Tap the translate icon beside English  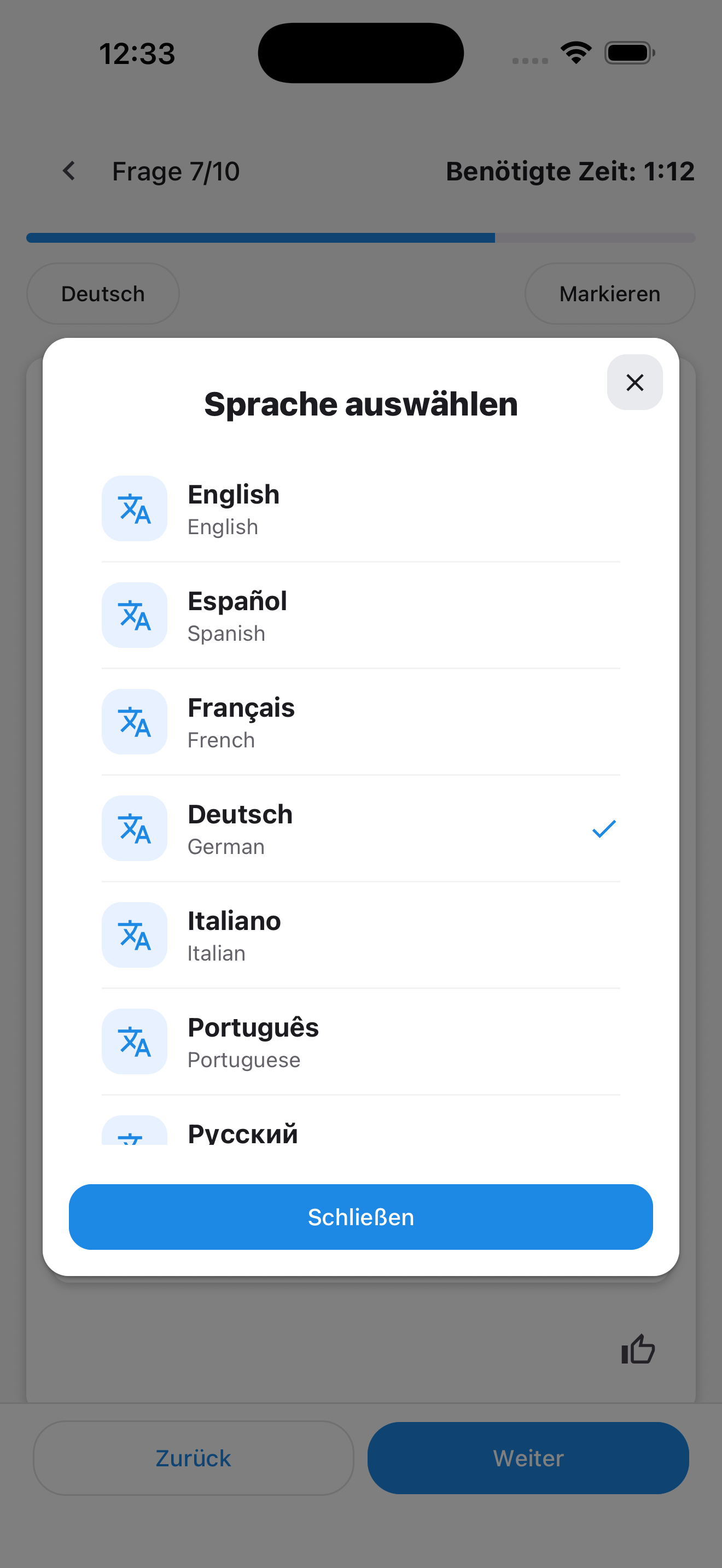click(134, 508)
